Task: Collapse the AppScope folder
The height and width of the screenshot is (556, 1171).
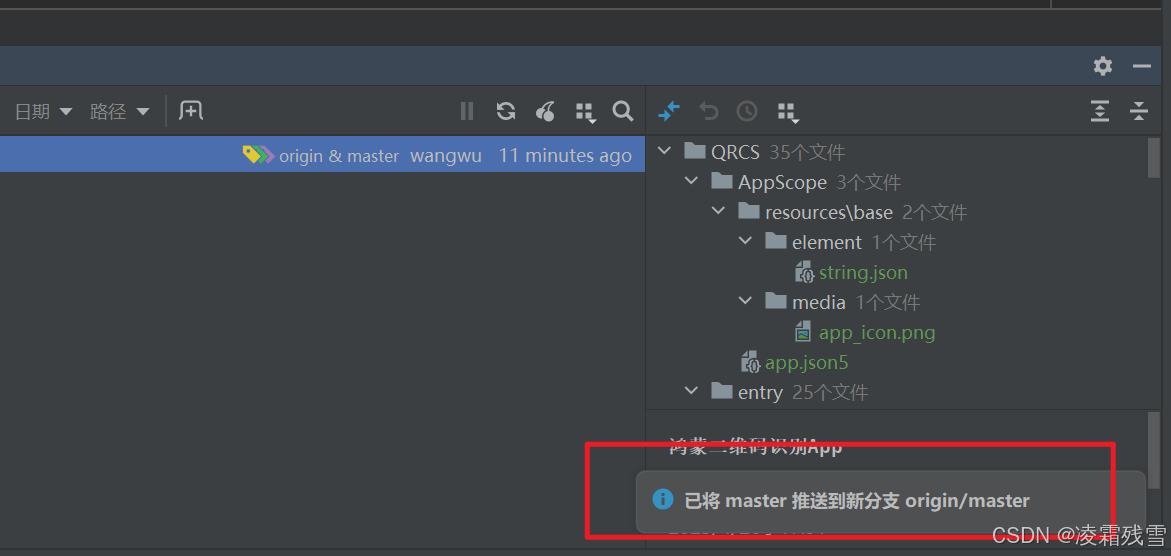Action: pos(692,182)
